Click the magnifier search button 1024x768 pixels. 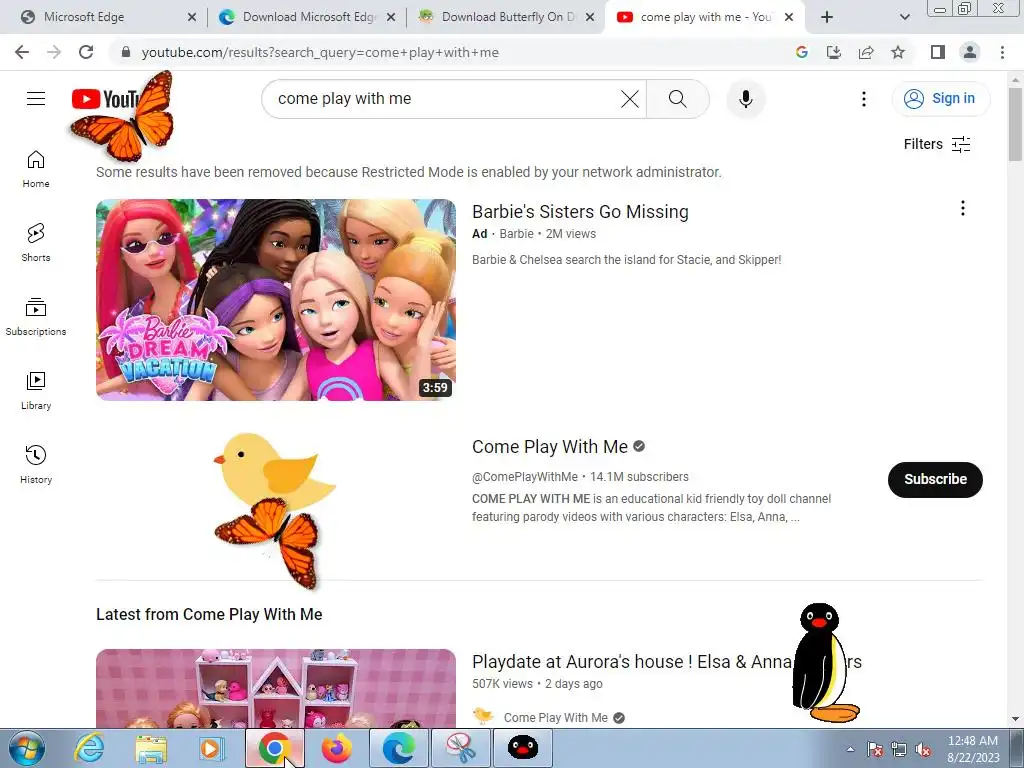coord(678,99)
